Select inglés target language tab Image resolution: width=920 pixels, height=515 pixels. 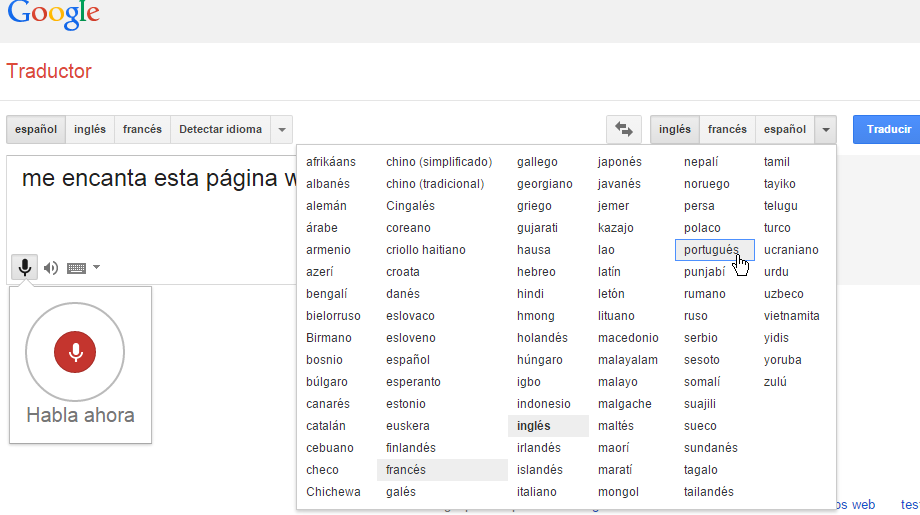click(675, 129)
